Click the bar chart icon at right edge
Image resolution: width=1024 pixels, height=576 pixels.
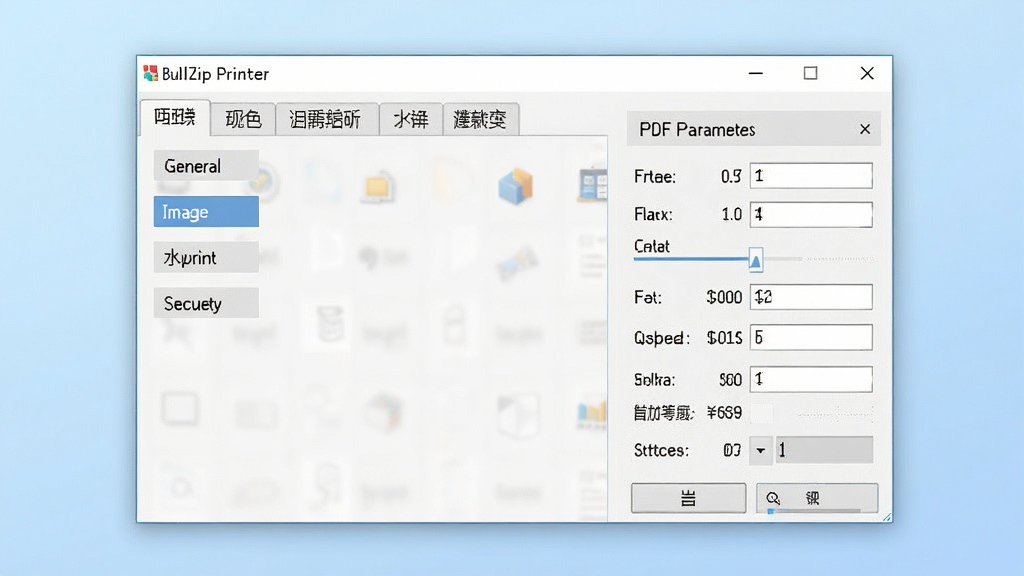(x=592, y=413)
